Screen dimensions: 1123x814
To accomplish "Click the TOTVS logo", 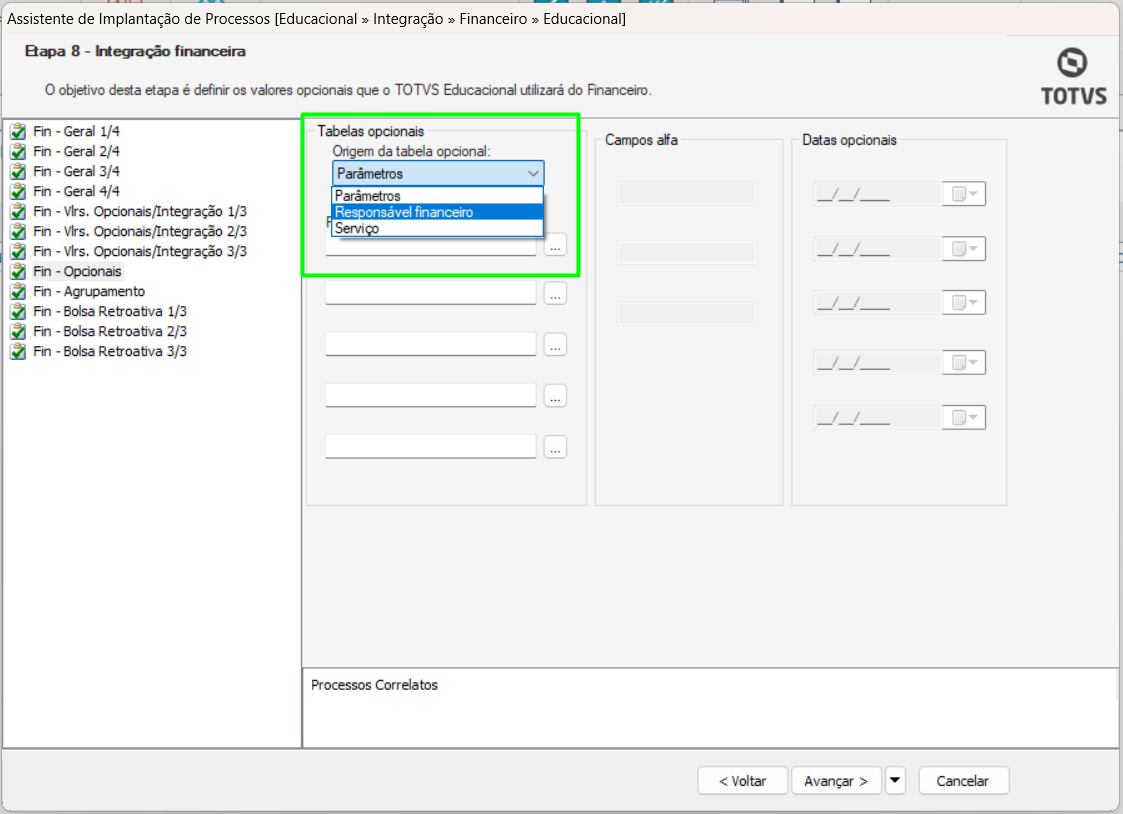I will 1073,77.
